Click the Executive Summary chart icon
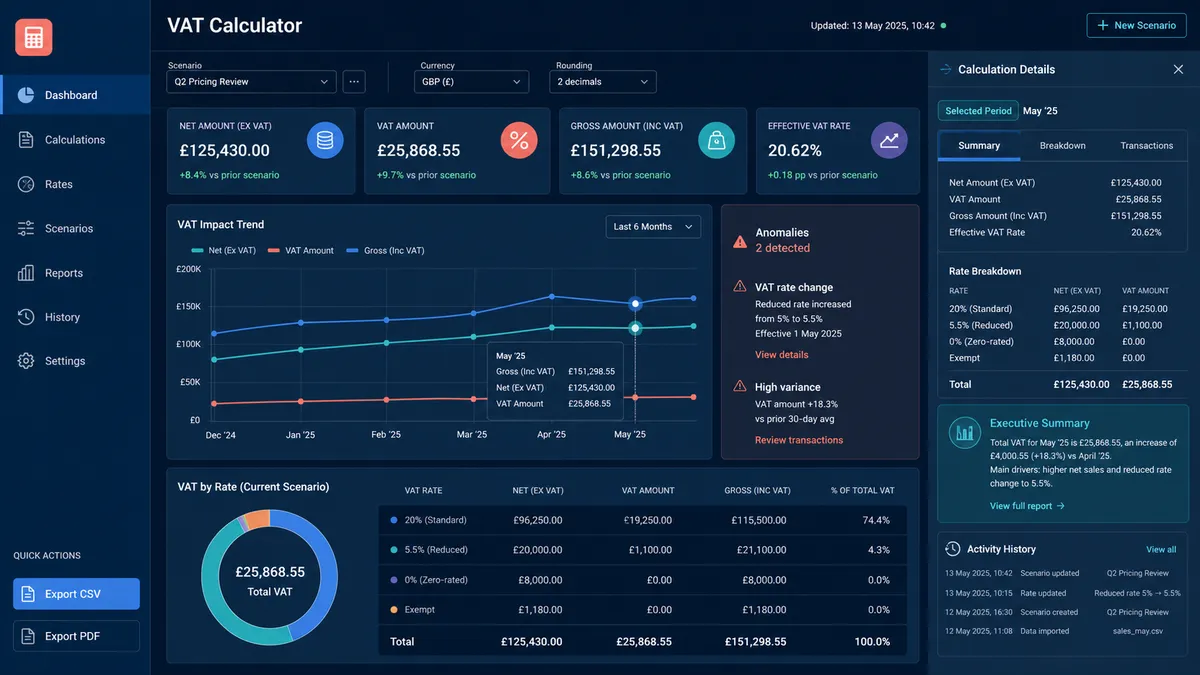The image size is (1200, 675). coord(965,432)
